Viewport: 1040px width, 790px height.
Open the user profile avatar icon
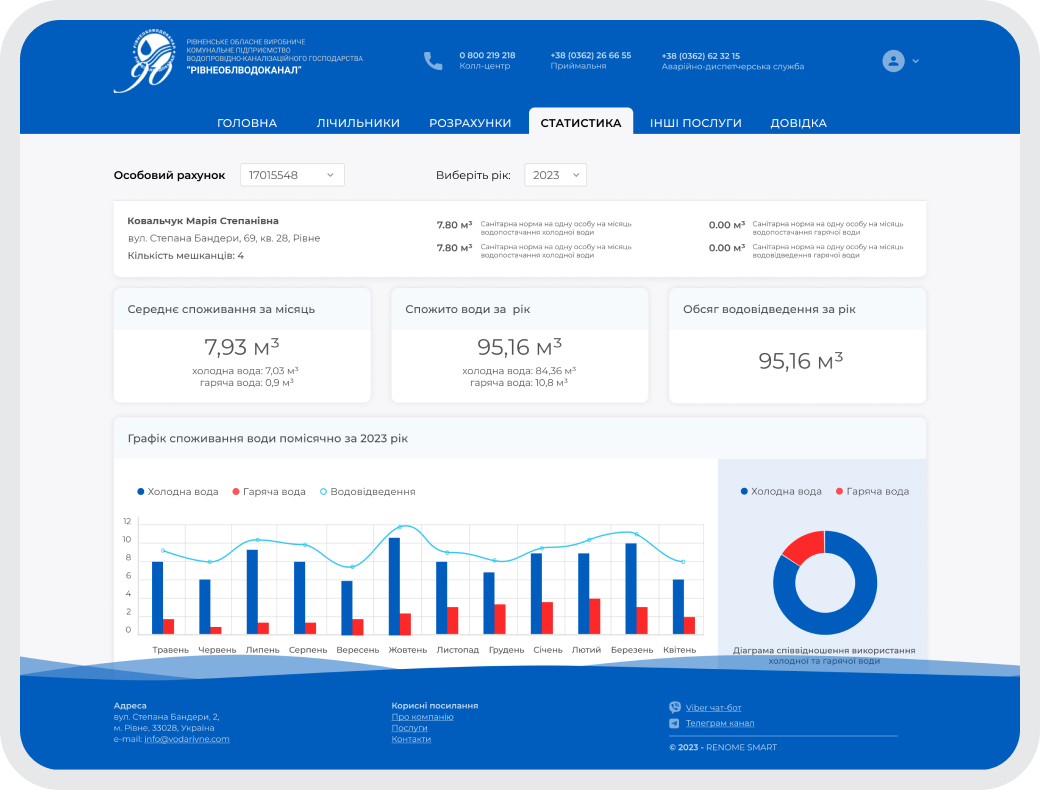[893, 61]
